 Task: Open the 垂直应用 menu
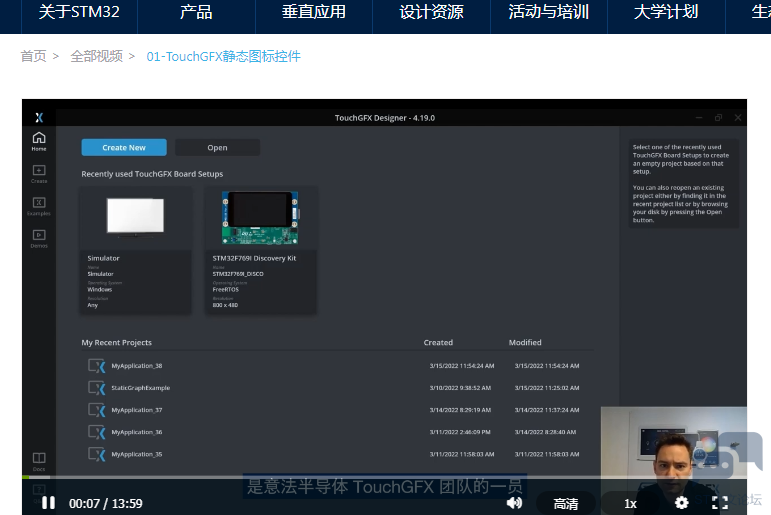pos(314,12)
